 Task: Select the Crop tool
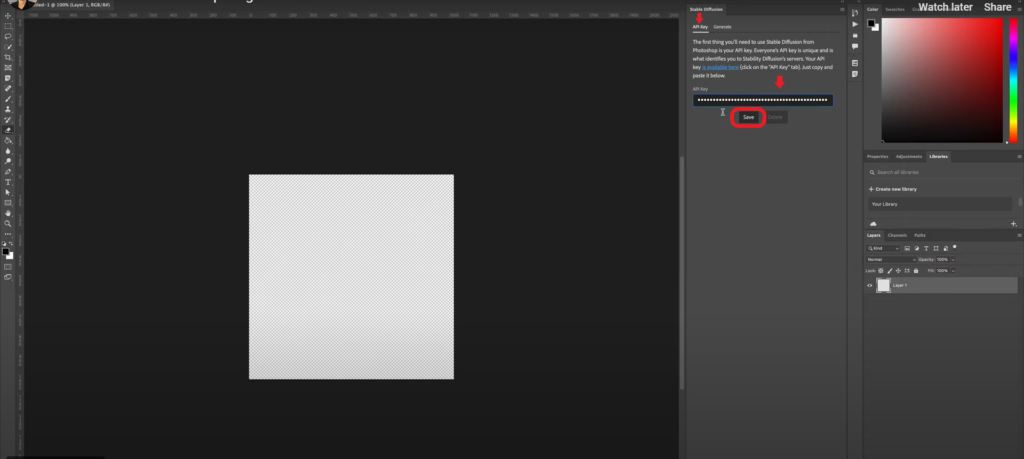coord(8,57)
